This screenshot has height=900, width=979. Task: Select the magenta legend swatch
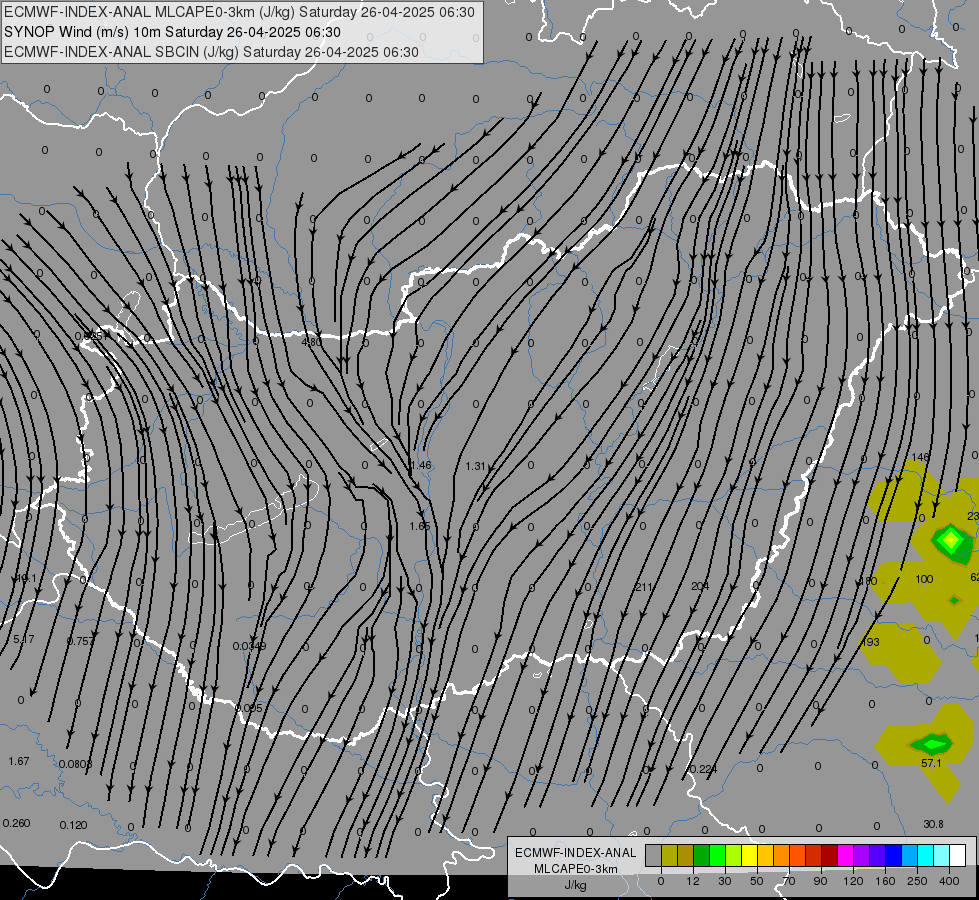pyautogui.click(x=845, y=856)
